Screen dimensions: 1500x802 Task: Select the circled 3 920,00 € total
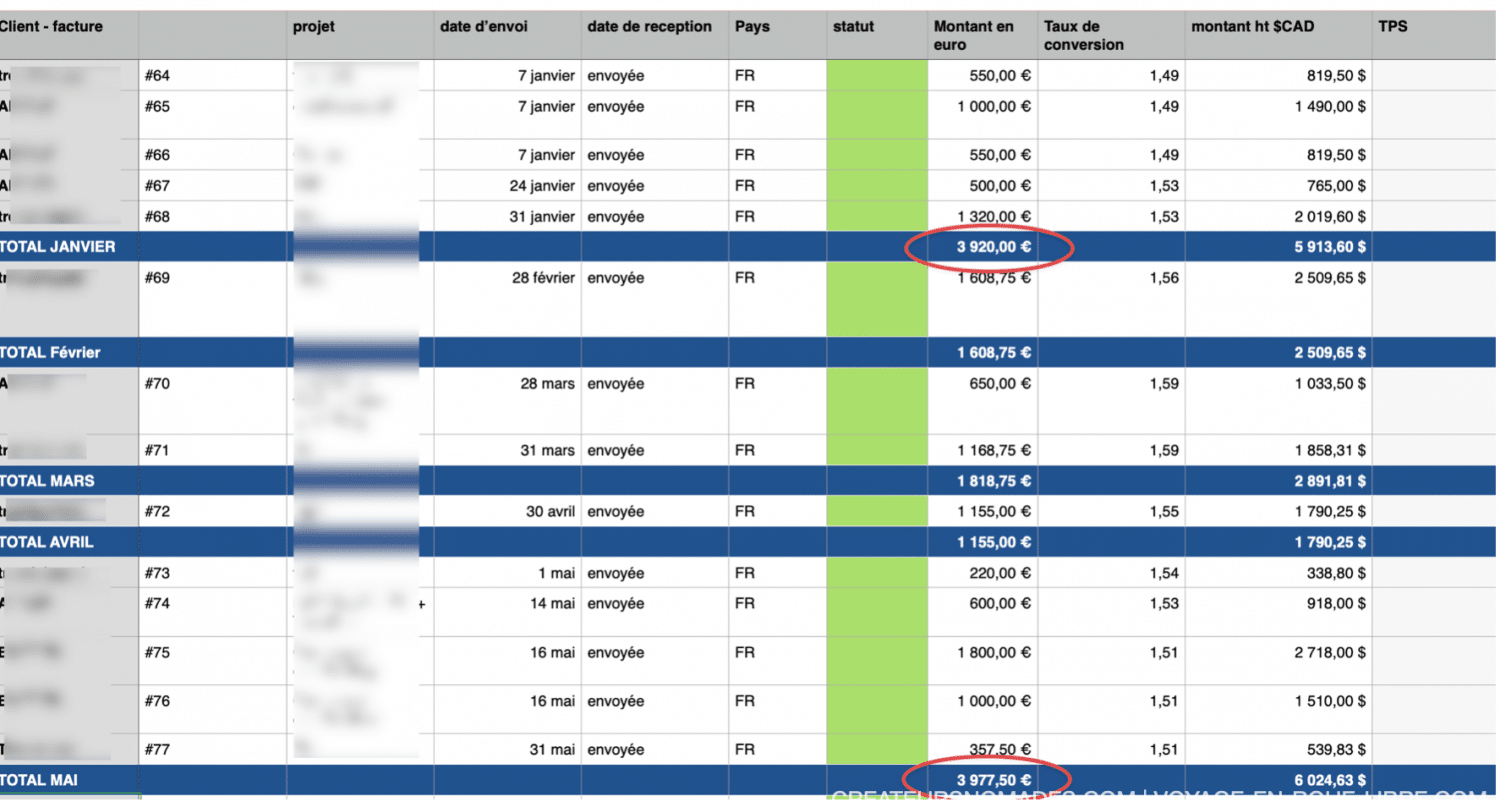pos(994,247)
